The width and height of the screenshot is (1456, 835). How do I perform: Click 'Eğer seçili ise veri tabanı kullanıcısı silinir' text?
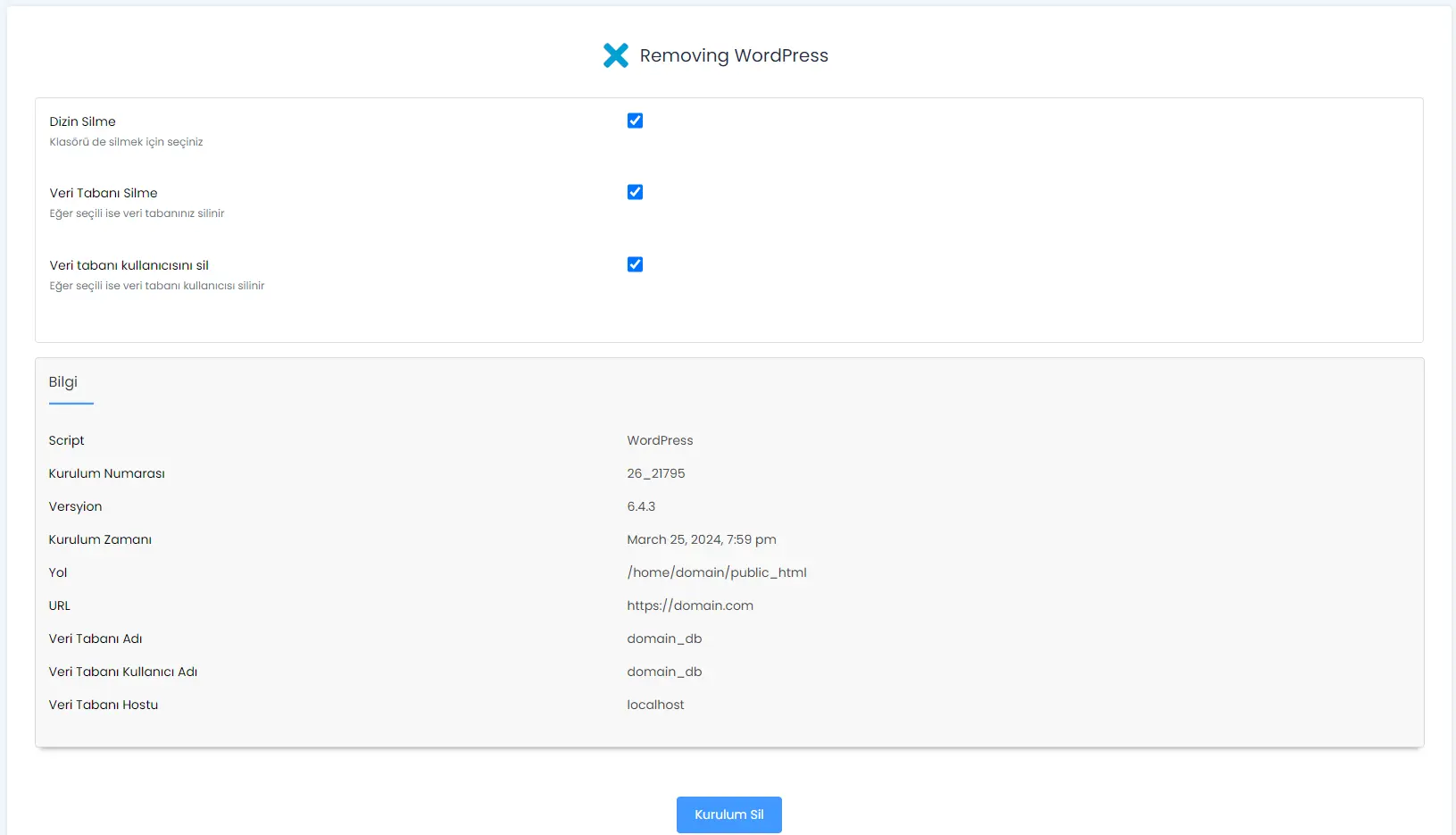pyautogui.click(x=157, y=286)
